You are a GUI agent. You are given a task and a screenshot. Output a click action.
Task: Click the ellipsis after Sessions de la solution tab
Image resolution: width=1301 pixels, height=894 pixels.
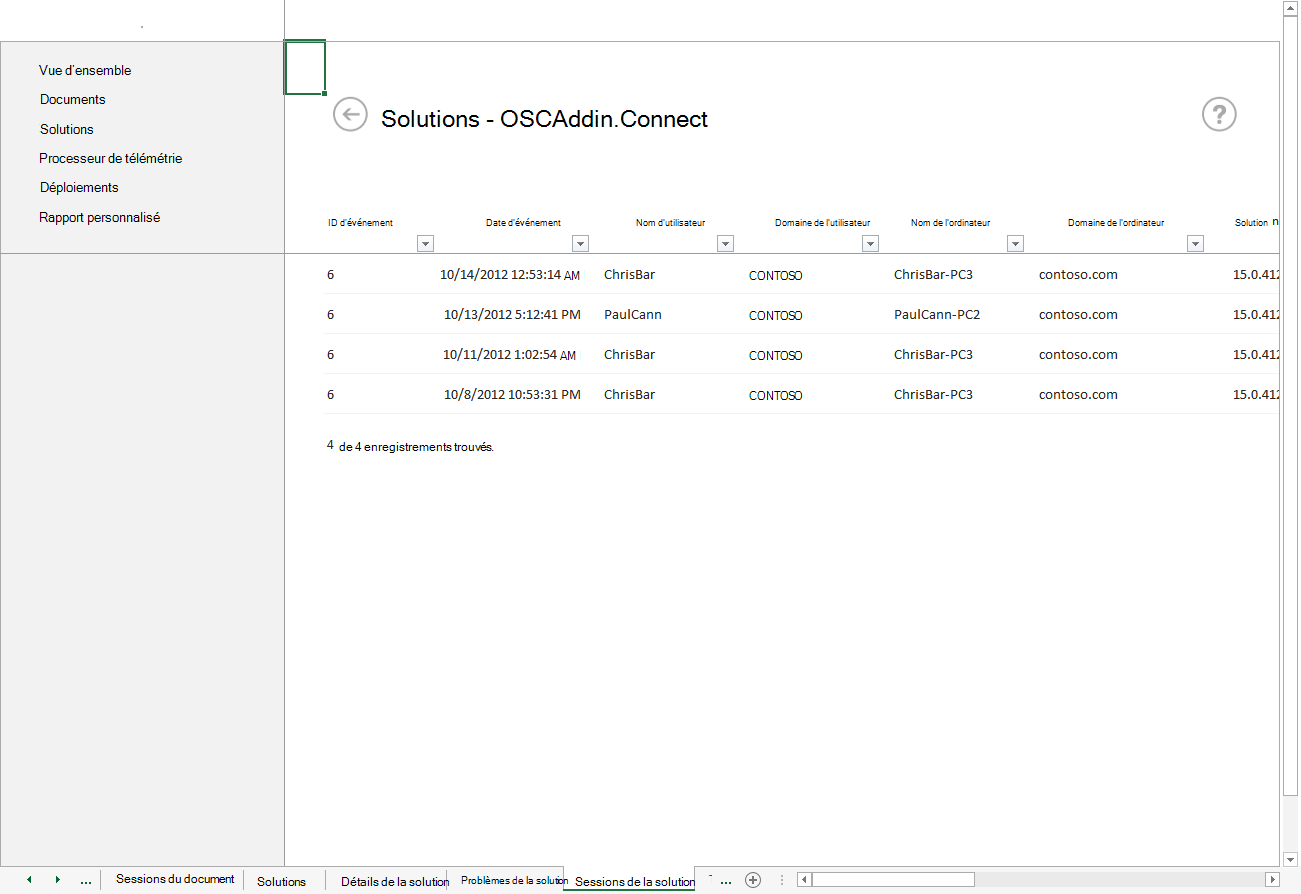(726, 880)
